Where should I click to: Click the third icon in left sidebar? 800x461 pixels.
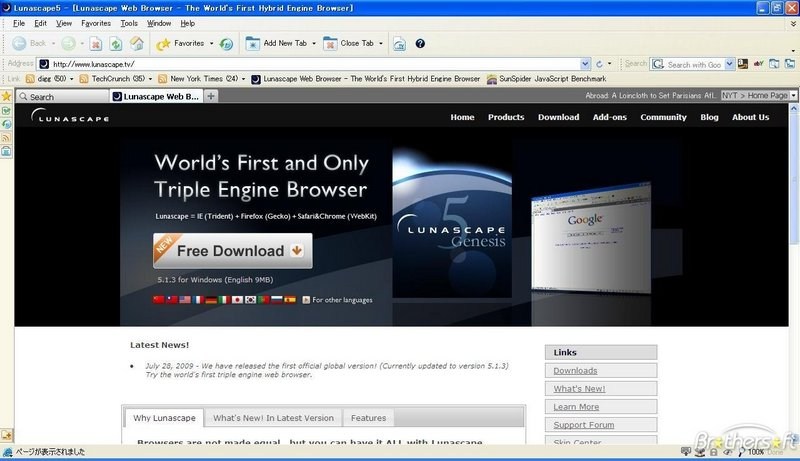[x=6, y=124]
